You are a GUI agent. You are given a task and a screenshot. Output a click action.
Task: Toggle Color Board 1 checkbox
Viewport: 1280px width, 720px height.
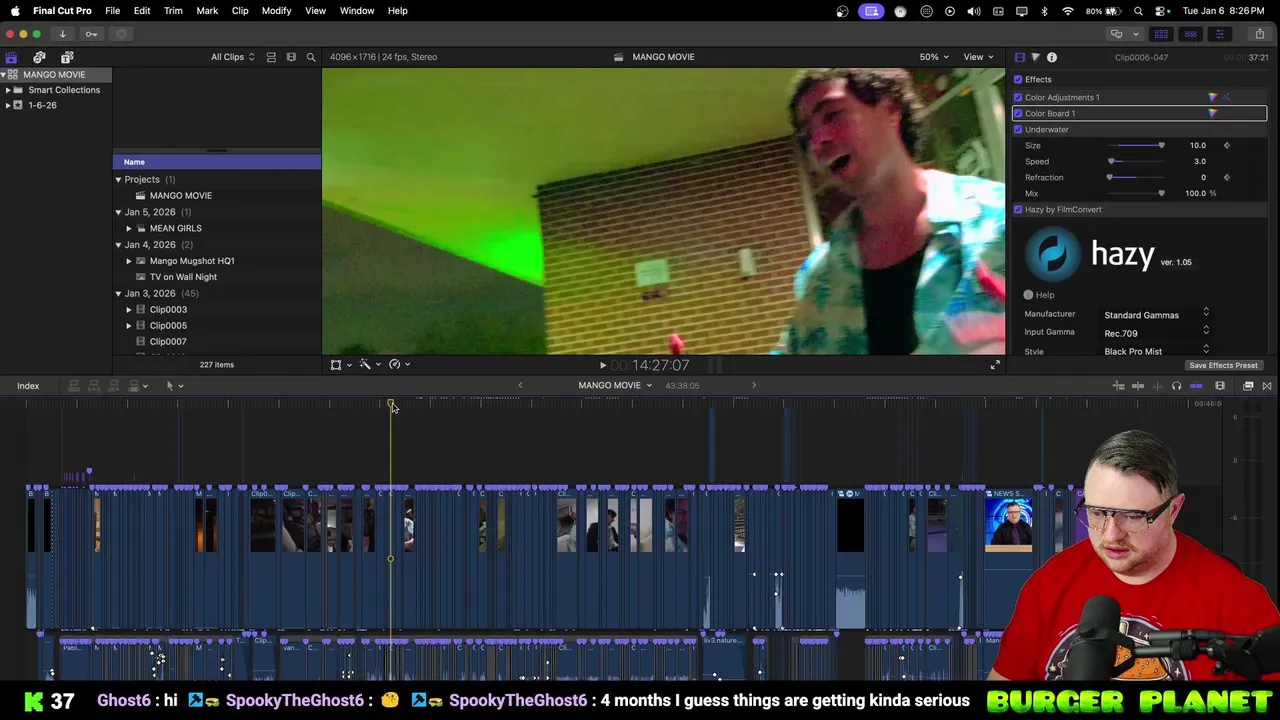pyautogui.click(x=1018, y=113)
